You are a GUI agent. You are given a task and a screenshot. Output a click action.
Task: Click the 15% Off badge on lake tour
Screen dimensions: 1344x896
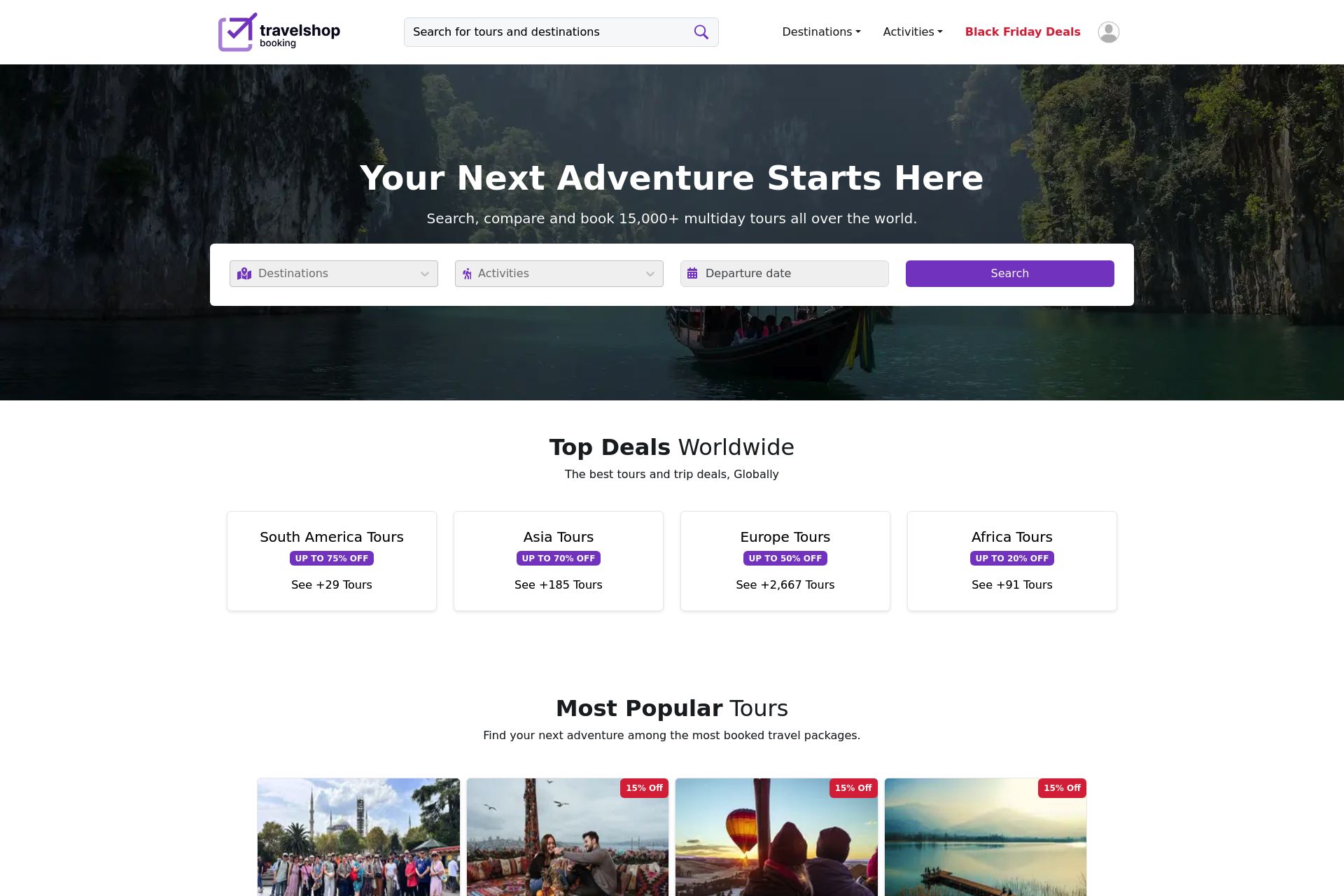[1062, 788]
